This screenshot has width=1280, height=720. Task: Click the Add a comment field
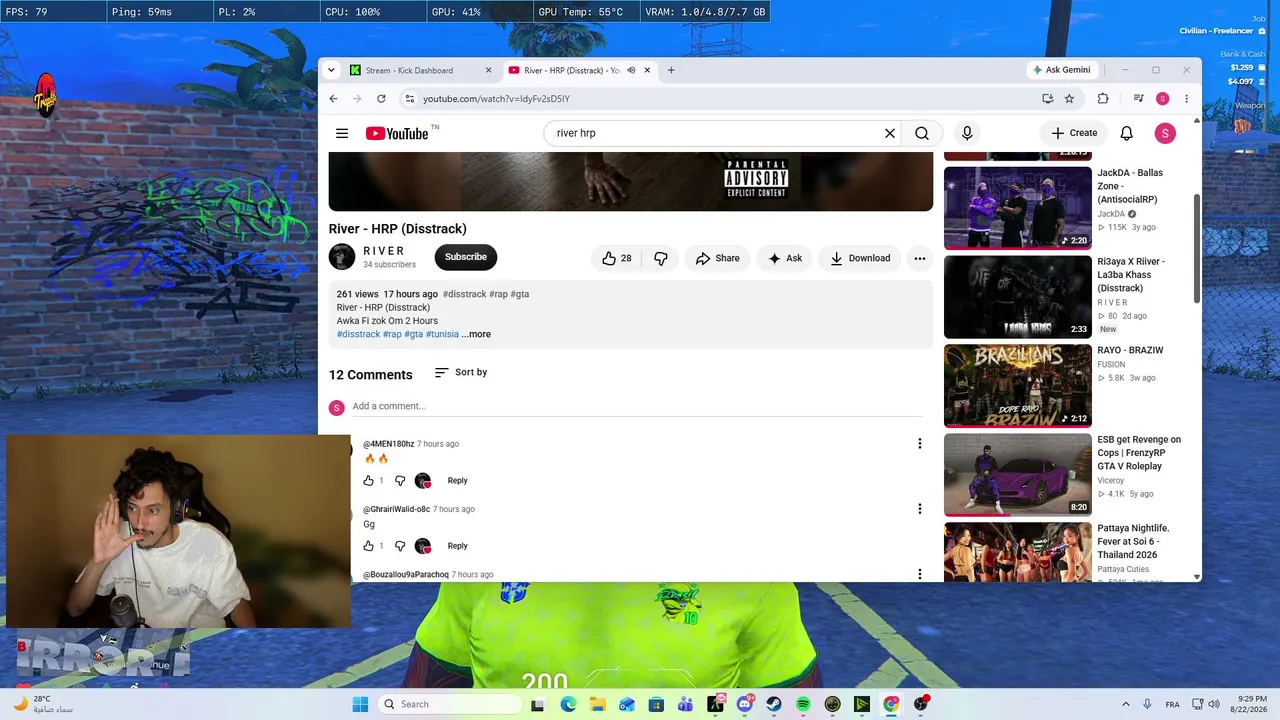tap(637, 406)
